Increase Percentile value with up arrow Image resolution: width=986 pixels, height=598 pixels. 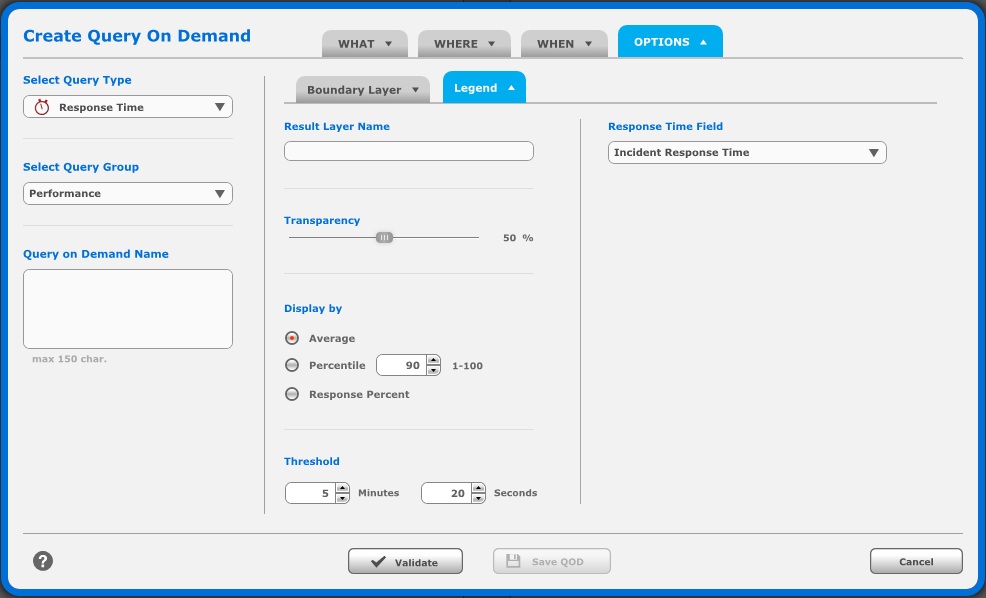[x=433, y=361]
